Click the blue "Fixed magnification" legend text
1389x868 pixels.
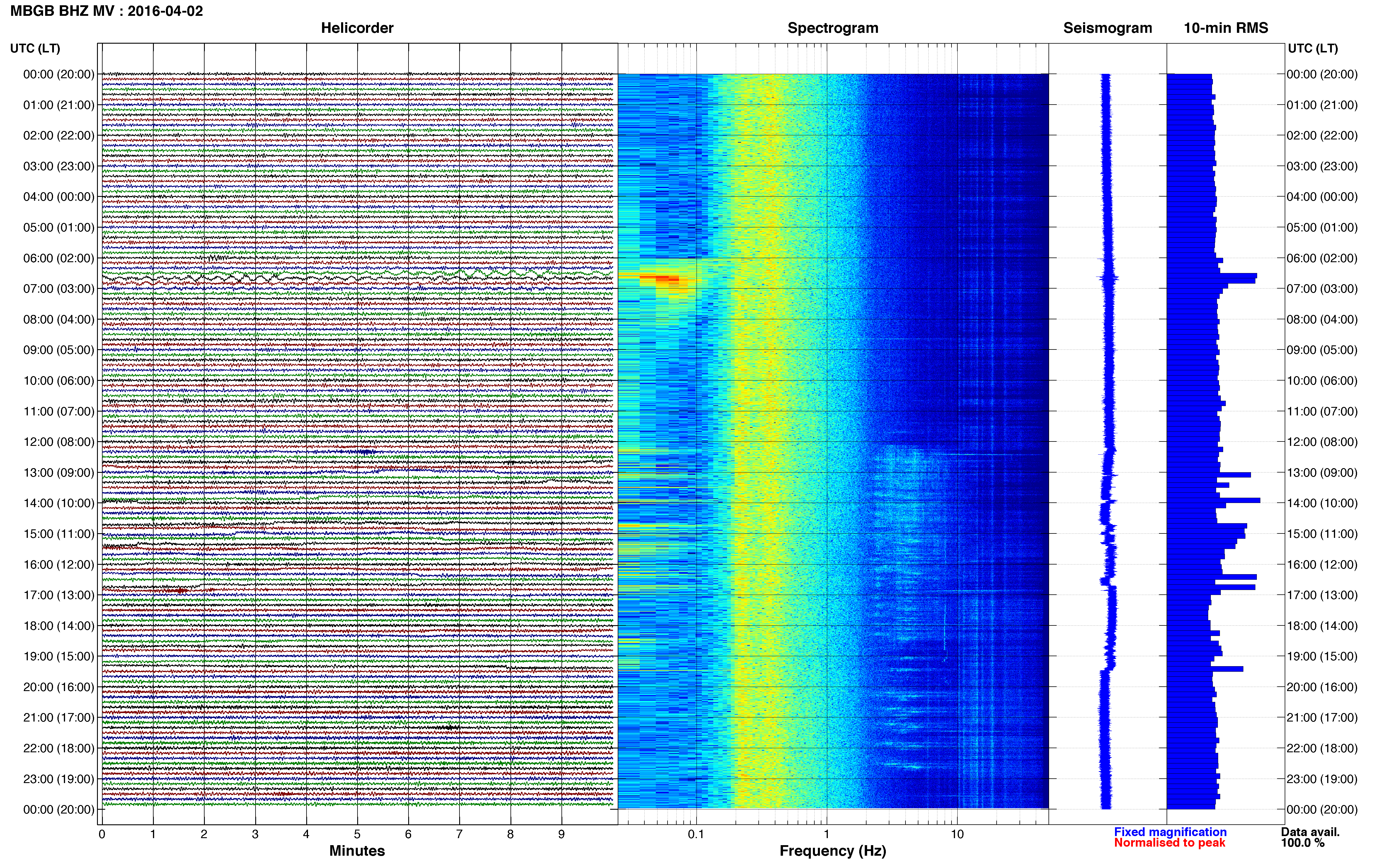1170,832
